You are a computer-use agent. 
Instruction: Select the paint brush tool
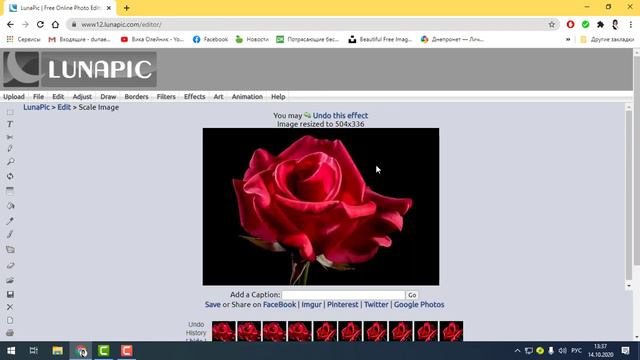click(10, 234)
